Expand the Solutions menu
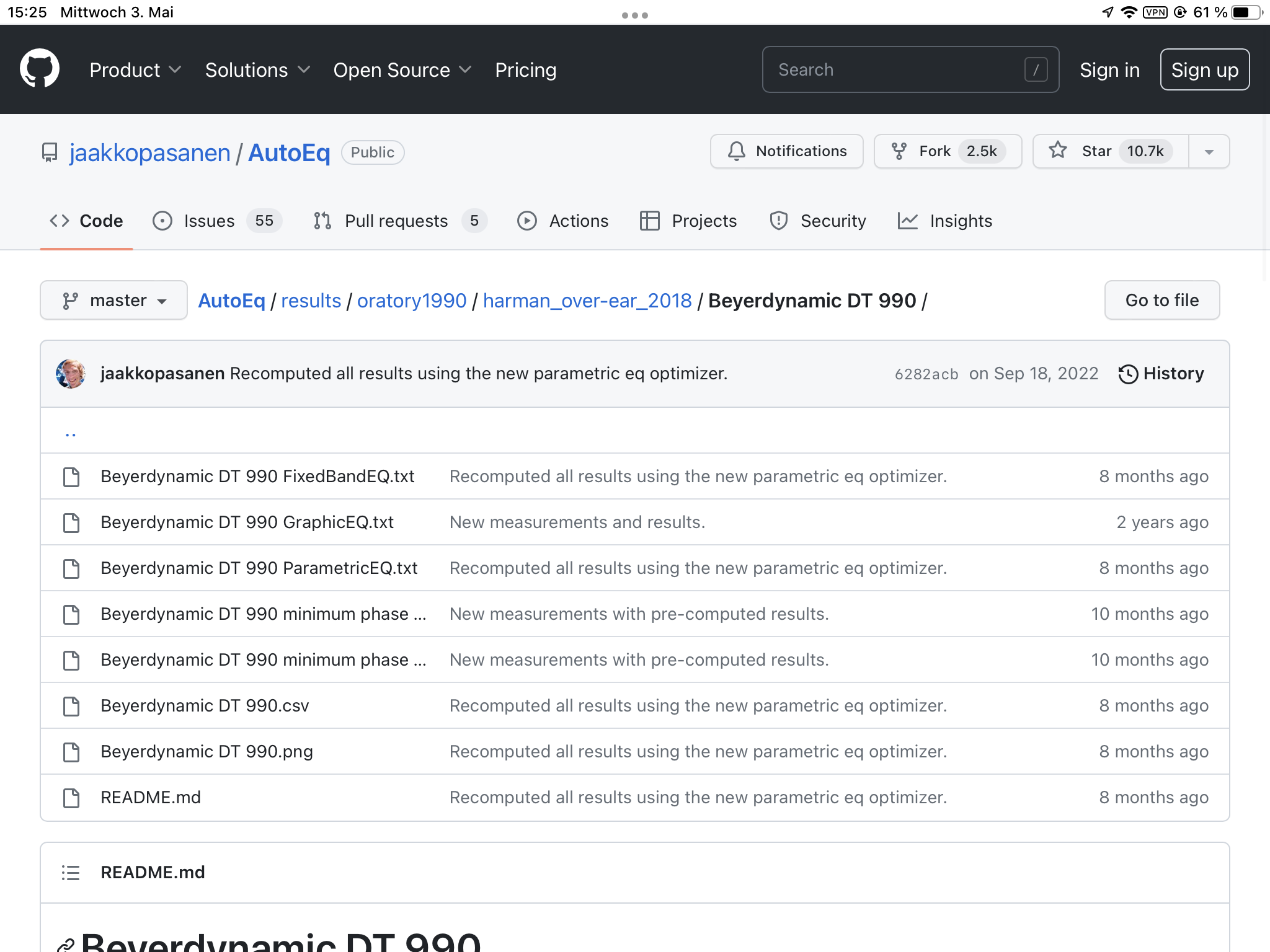The height and width of the screenshot is (952, 1270). 257,70
